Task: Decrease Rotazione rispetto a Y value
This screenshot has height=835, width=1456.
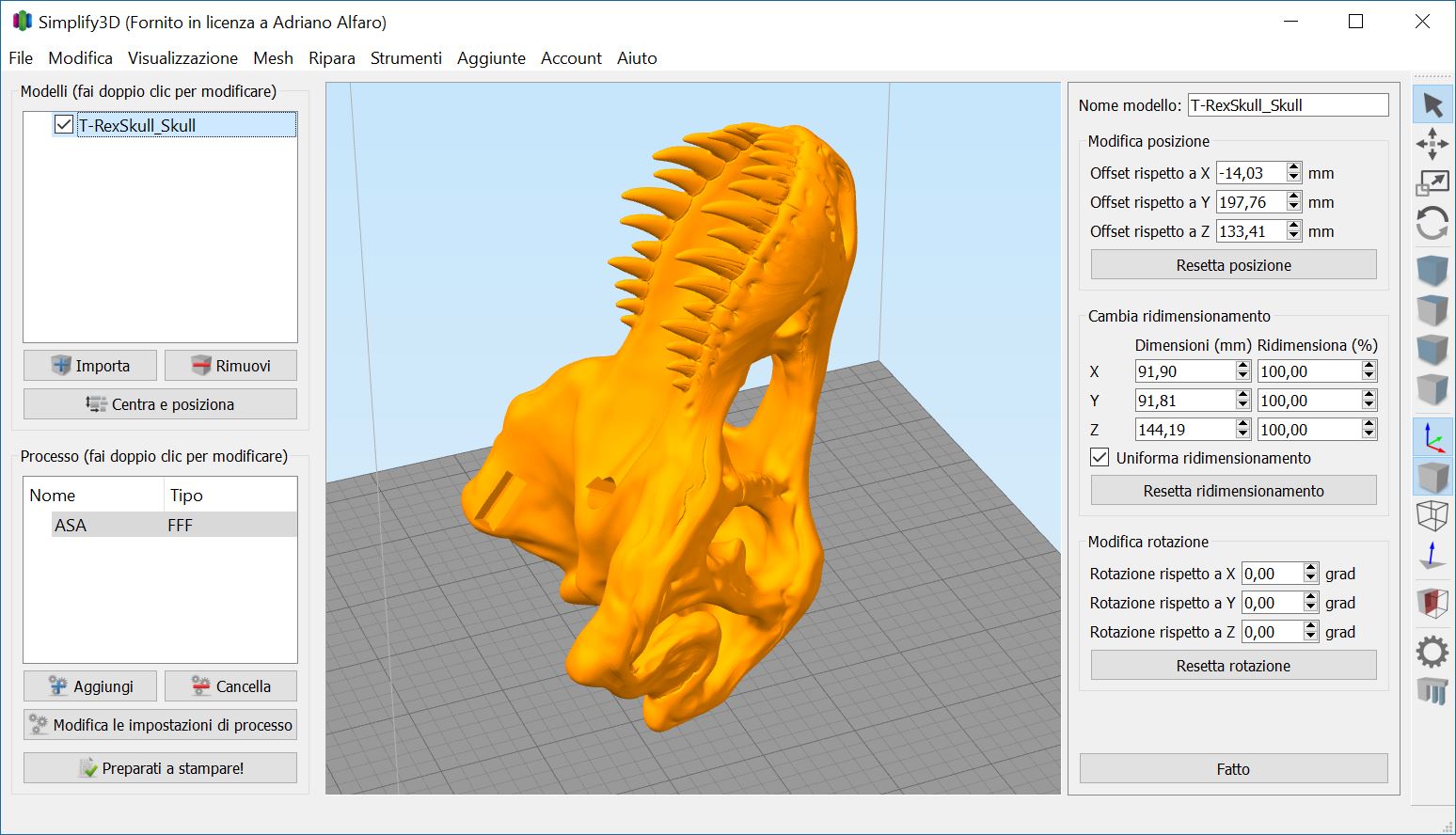Action: 1311,607
